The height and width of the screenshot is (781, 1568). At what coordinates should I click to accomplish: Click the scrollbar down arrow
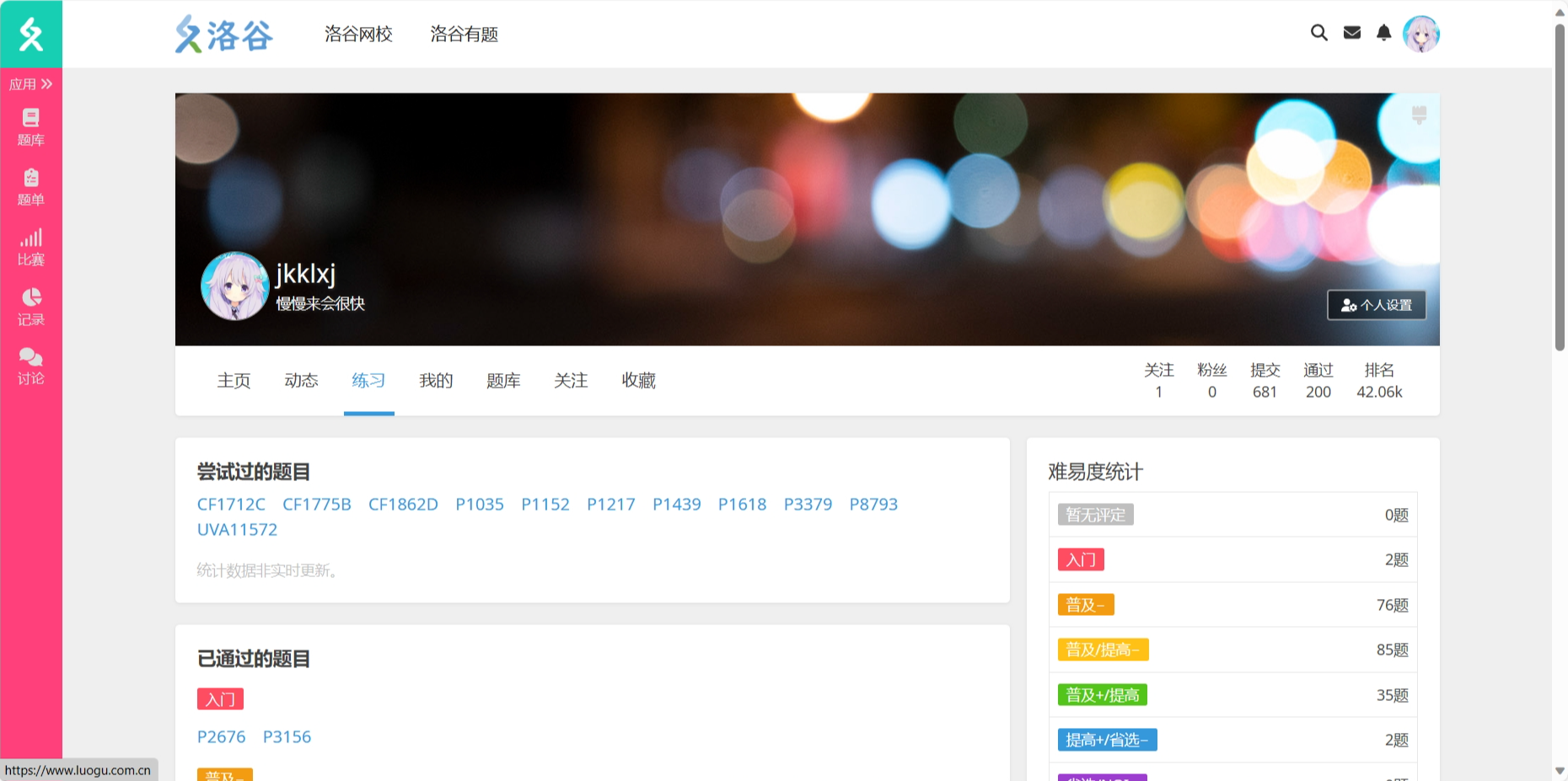coord(1560,771)
